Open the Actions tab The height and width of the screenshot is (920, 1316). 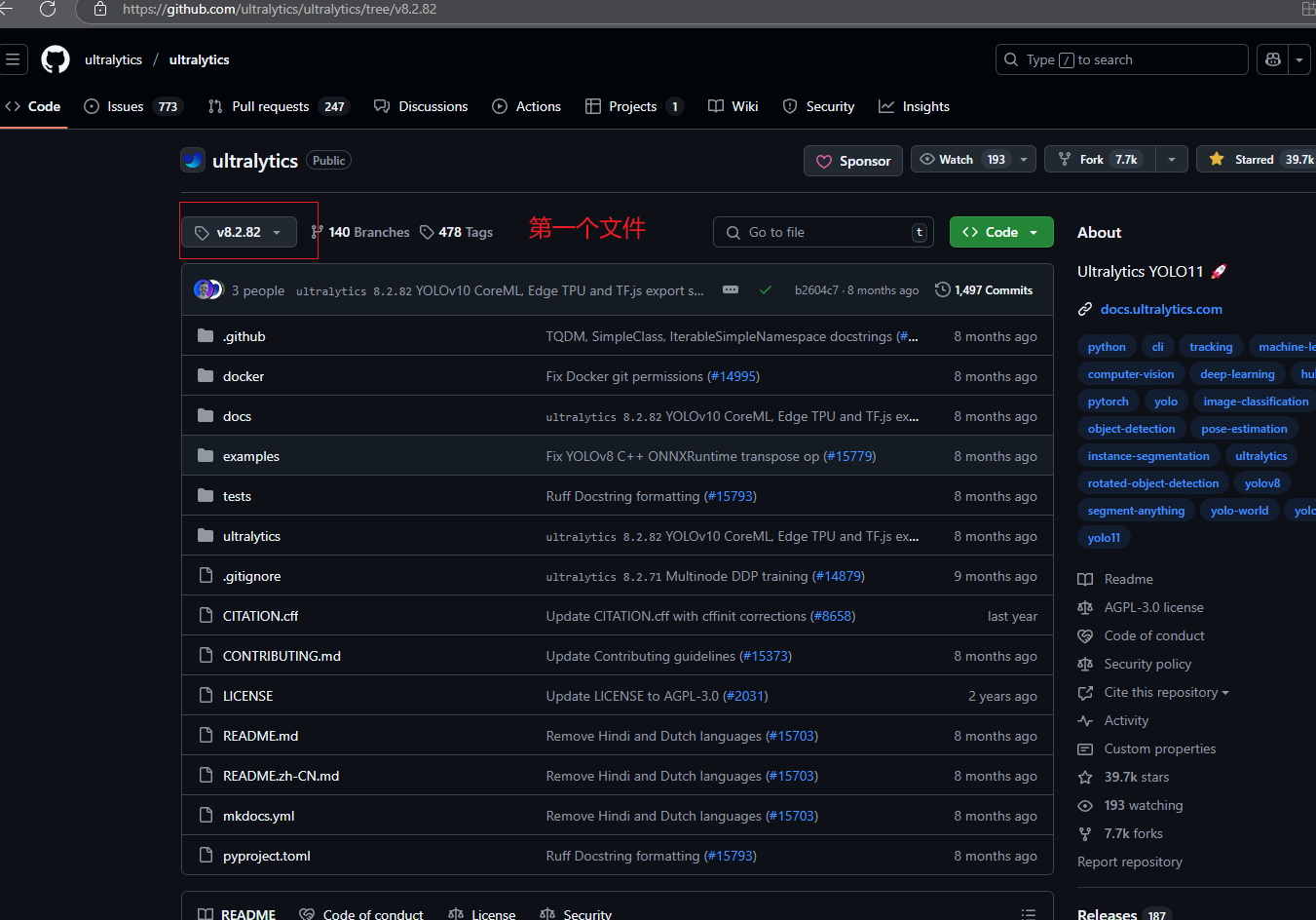point(527,106)
